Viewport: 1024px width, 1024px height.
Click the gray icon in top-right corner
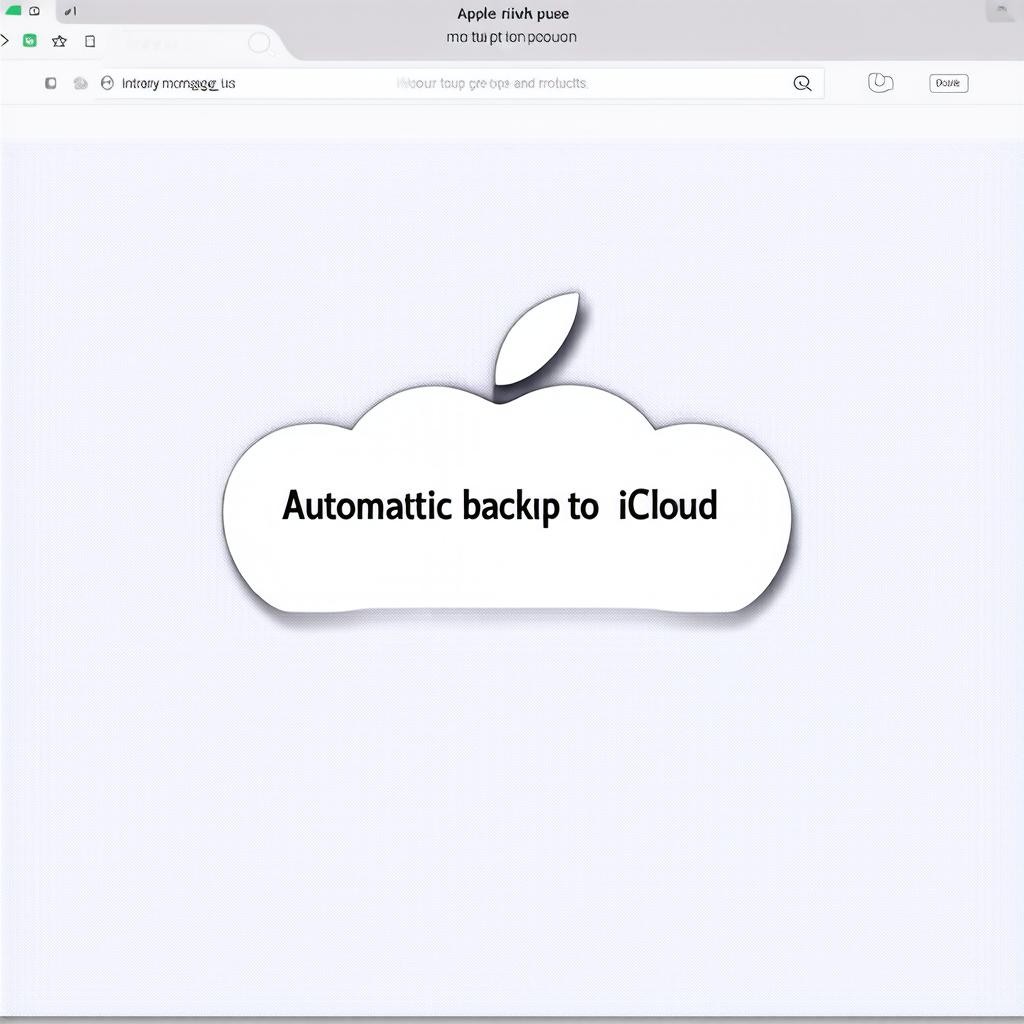coord(999,12)
